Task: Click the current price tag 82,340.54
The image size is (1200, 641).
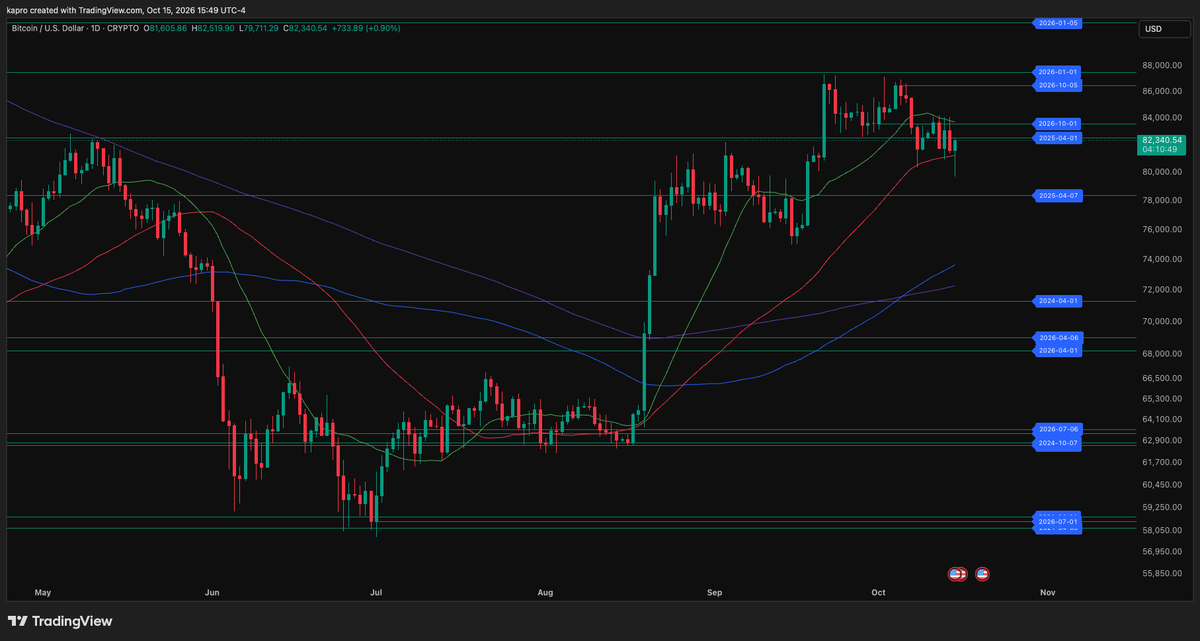Action: tap(1161, 141)
